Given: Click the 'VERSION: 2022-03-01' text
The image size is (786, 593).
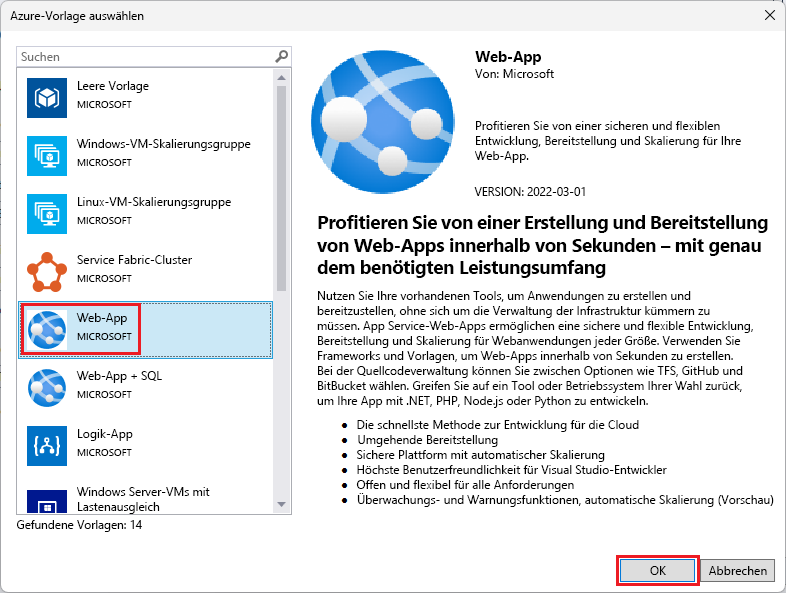Looking at the screenshot, I should [530, 192].
